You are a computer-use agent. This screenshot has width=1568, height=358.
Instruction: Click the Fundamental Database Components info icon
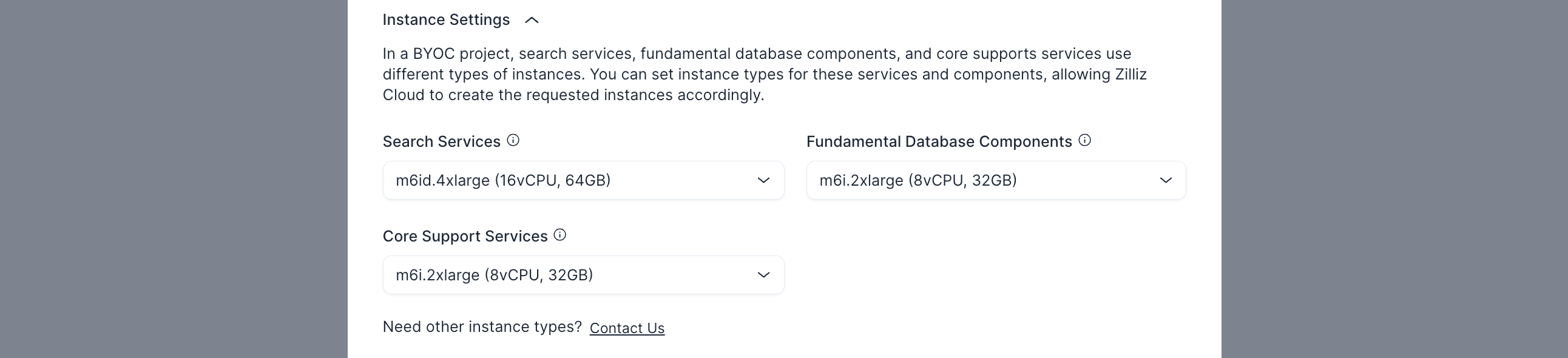1085,141
